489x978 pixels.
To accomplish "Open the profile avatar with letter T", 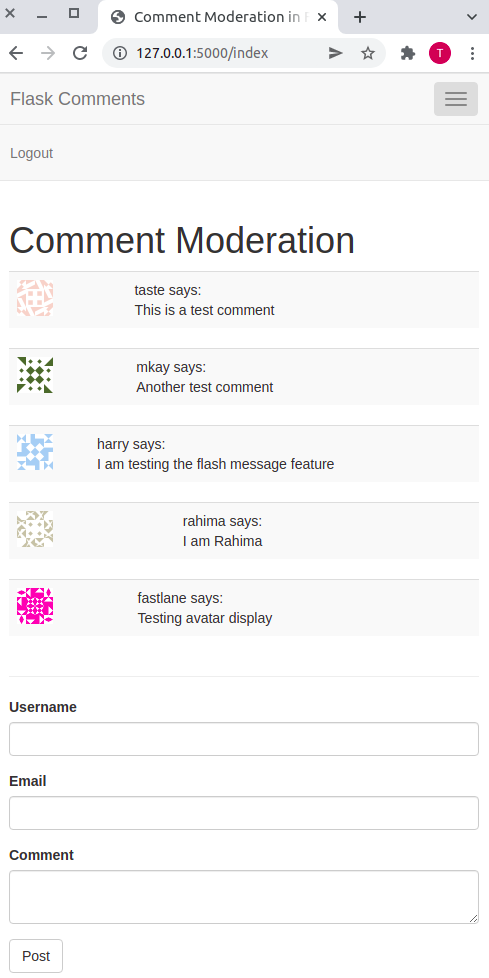I will tap(440, 53).
